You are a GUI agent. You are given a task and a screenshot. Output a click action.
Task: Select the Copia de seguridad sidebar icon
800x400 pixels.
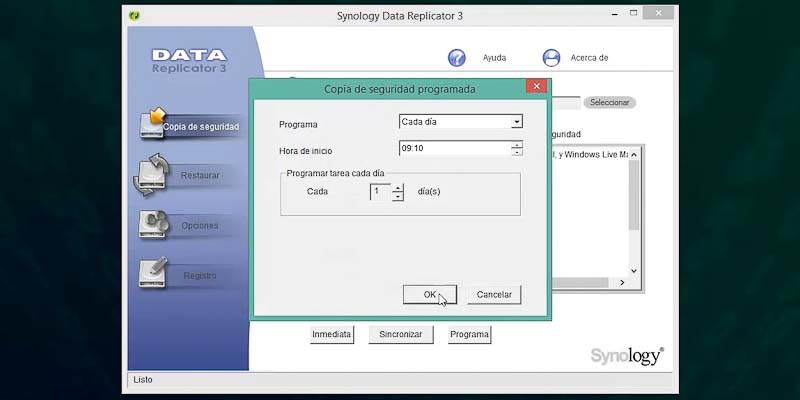point(152,122)
